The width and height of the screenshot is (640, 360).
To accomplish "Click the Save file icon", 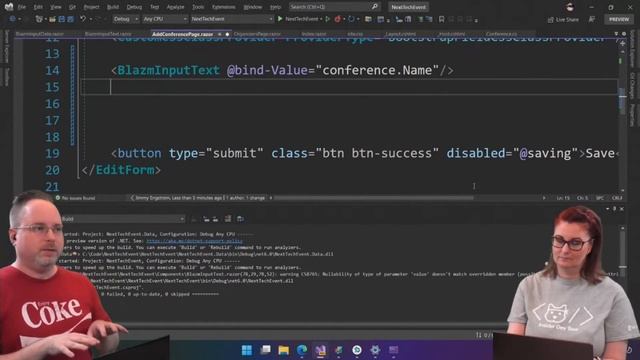I will click(x=62, y=19).
